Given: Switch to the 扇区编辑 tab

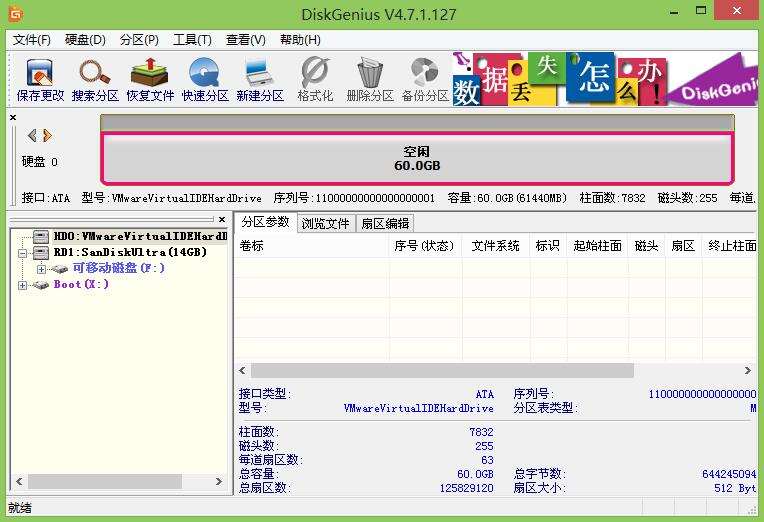Looking at the screenshot, I should coord(385,224).
